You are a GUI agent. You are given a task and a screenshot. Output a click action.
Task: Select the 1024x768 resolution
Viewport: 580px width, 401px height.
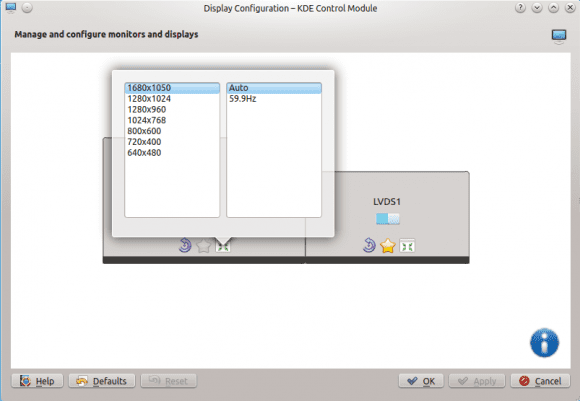click(172, 120)
